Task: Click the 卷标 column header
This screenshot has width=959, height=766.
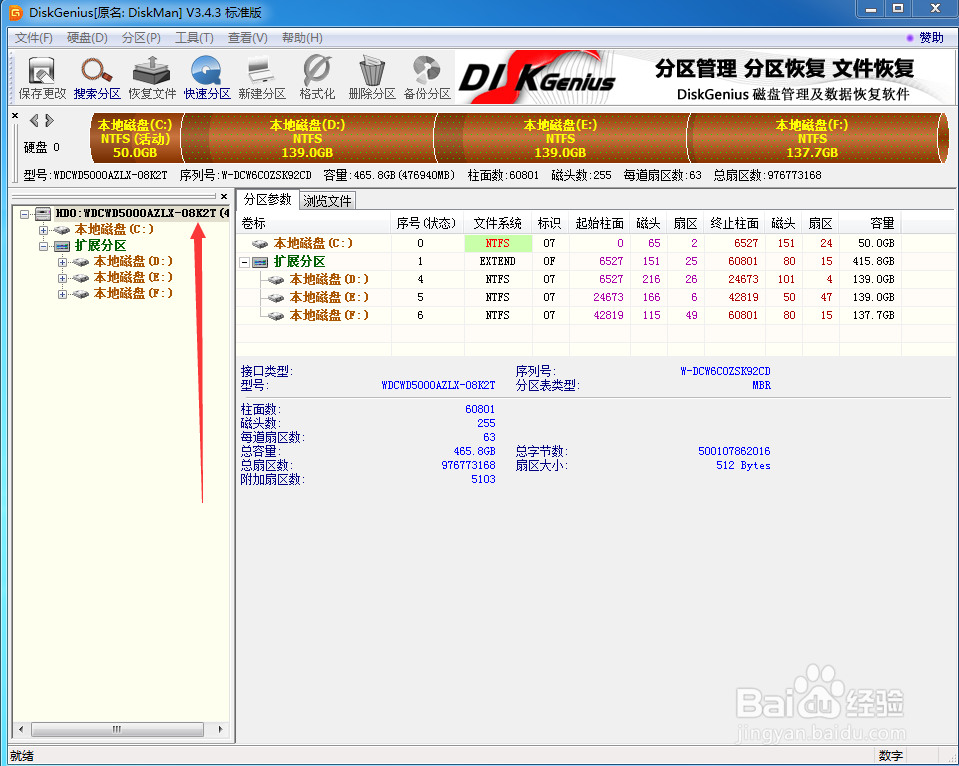Action: coord(313,223)
